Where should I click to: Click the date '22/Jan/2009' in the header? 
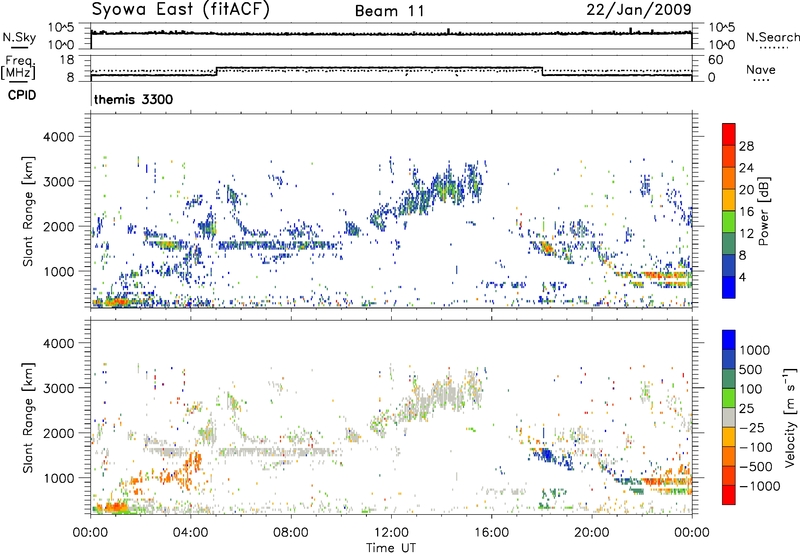pos(639,10)
